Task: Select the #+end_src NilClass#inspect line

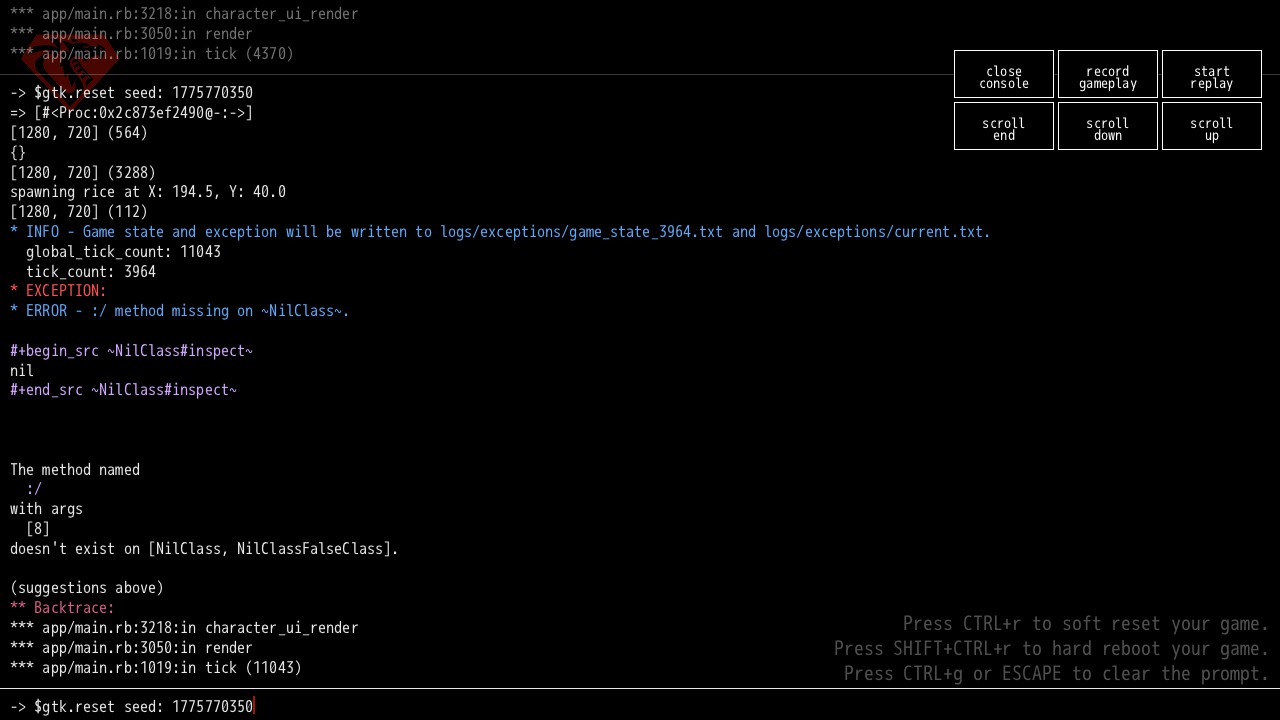Action: [123, 390]
